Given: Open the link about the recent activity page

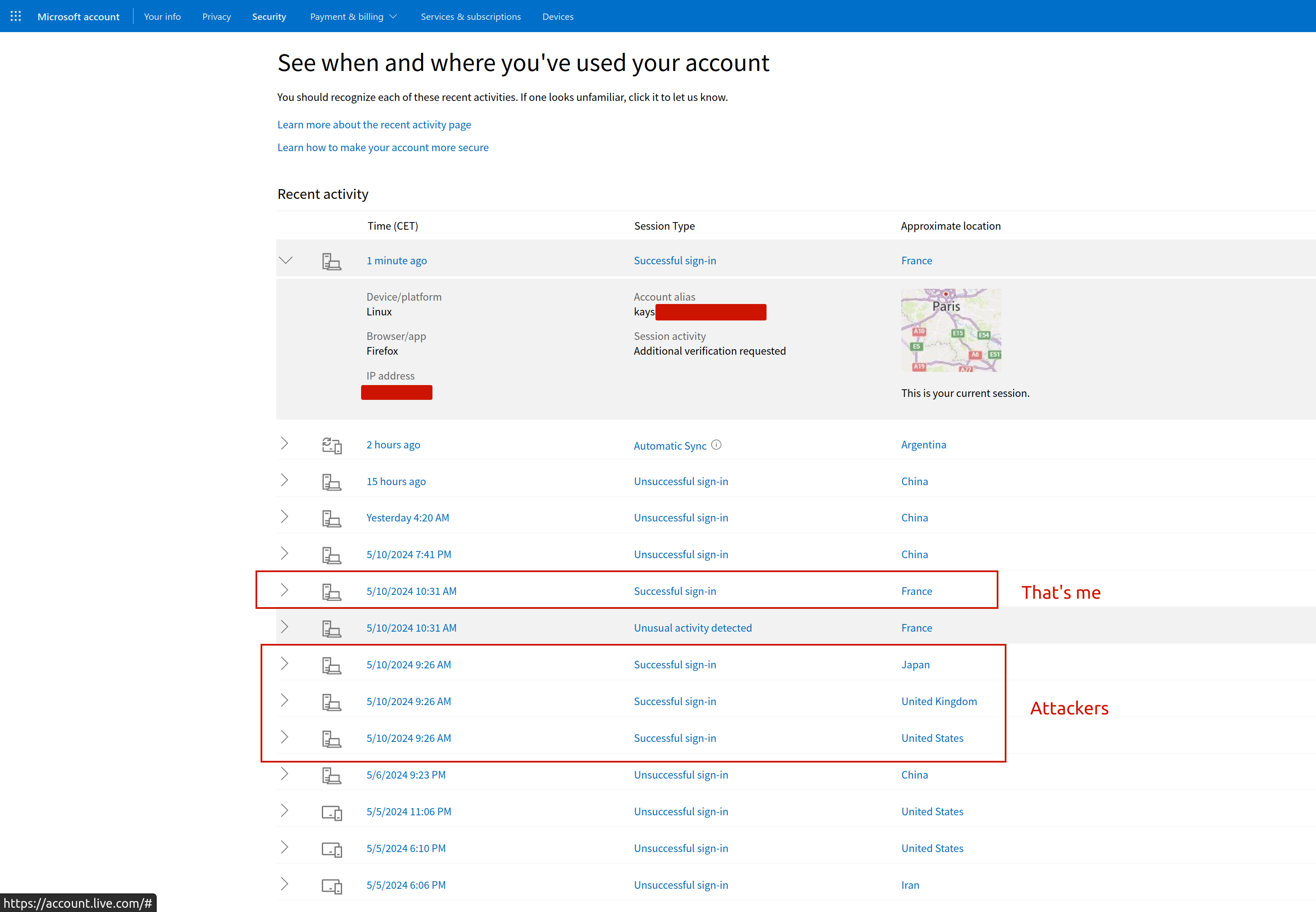Looking at the screenshot, I should coord(374,125).
